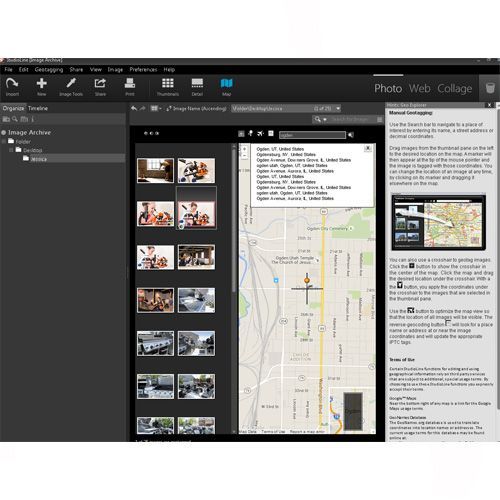Image resolution: width=500 pixels, height=500 pixels.
Task: Open the thumbnail view mode dropdown
Action: 156,108
